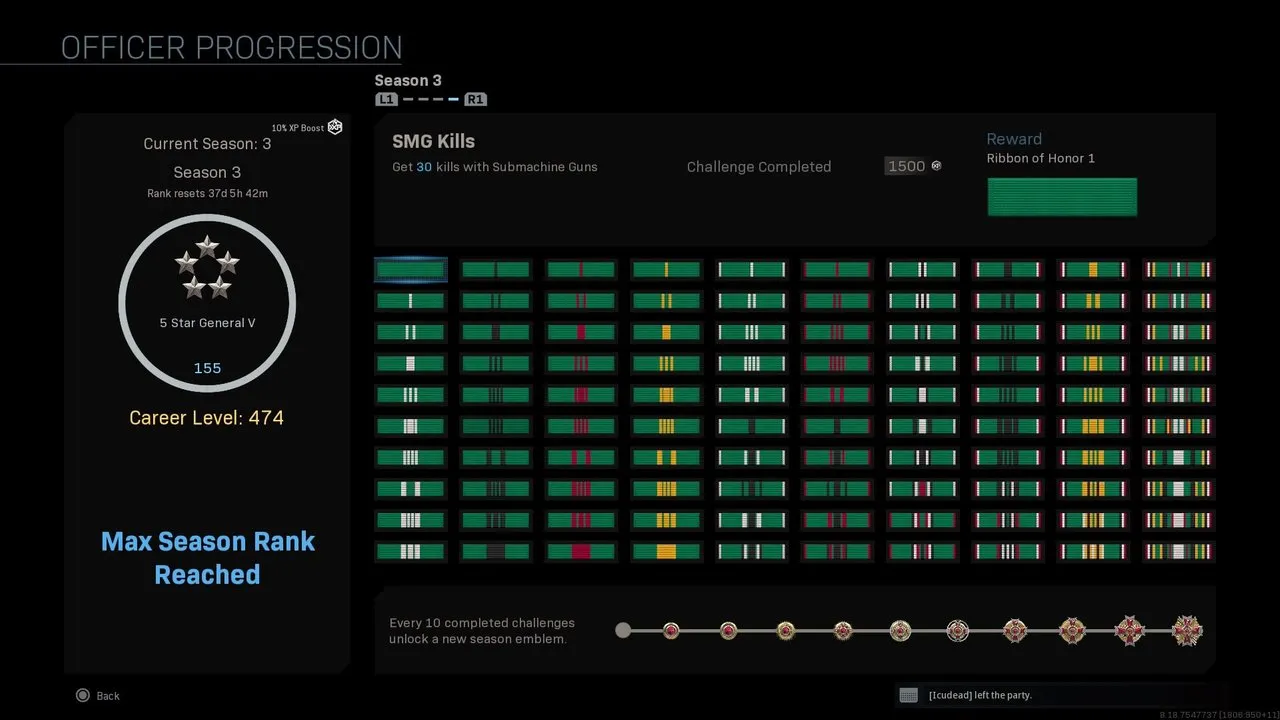Click the 10% XP Boost token icon
1280x720 pixels.
(335, 127)
